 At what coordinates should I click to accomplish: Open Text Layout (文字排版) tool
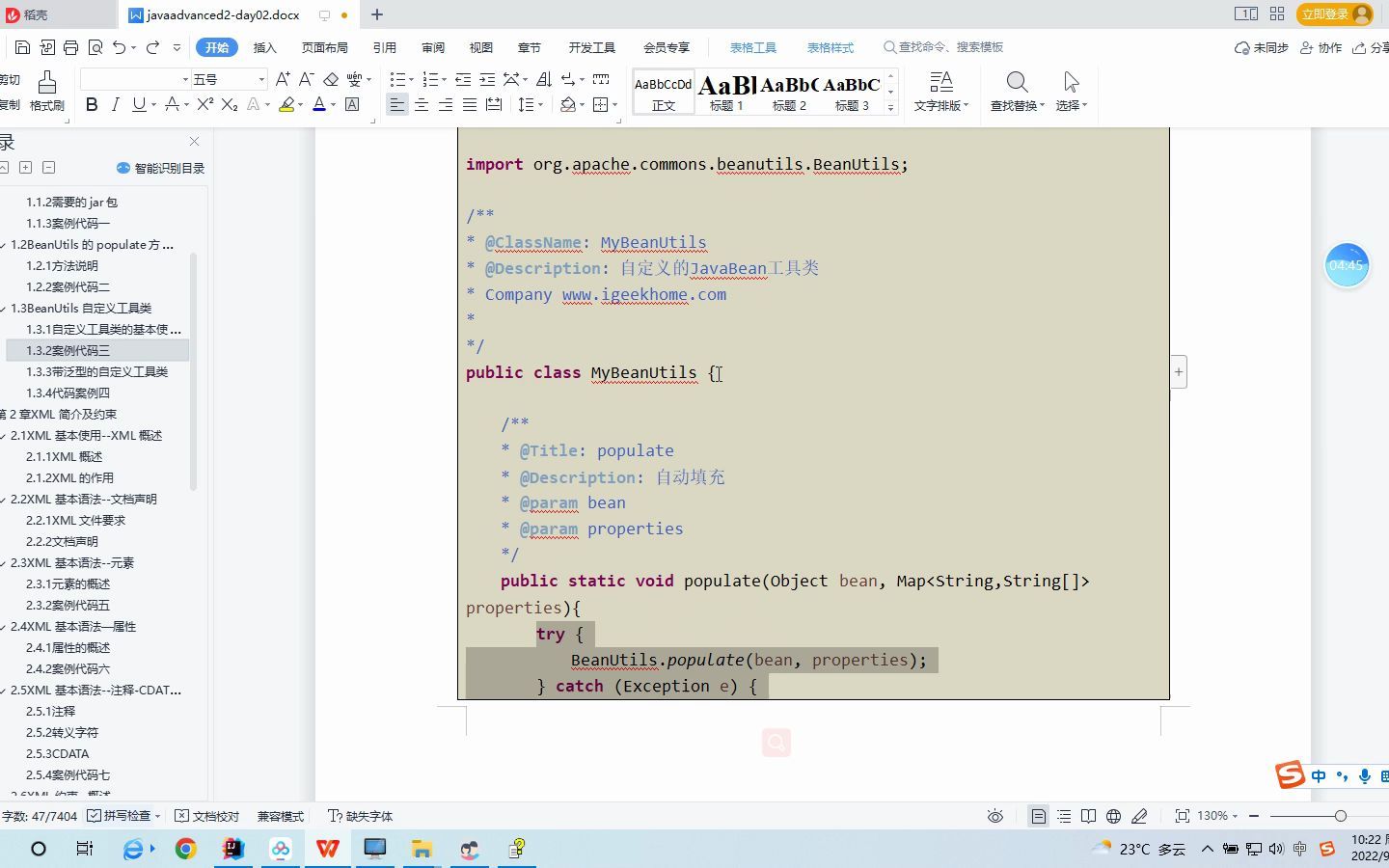click(941, 92)
